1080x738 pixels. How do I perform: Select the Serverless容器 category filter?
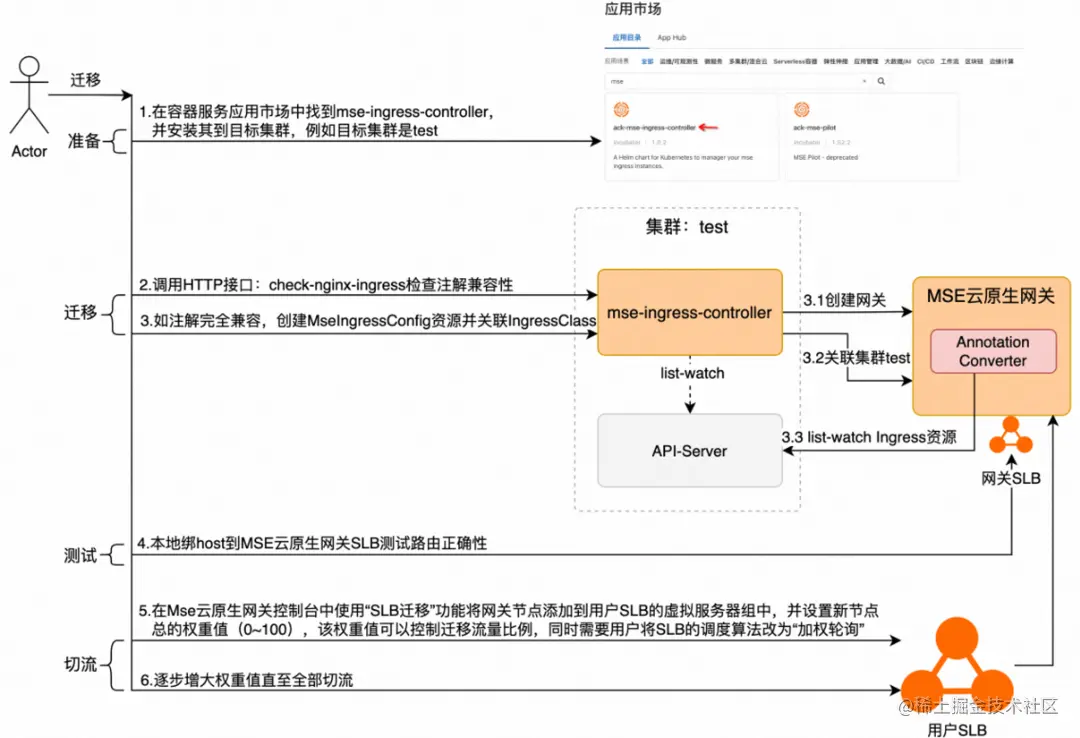pos(795,61)
